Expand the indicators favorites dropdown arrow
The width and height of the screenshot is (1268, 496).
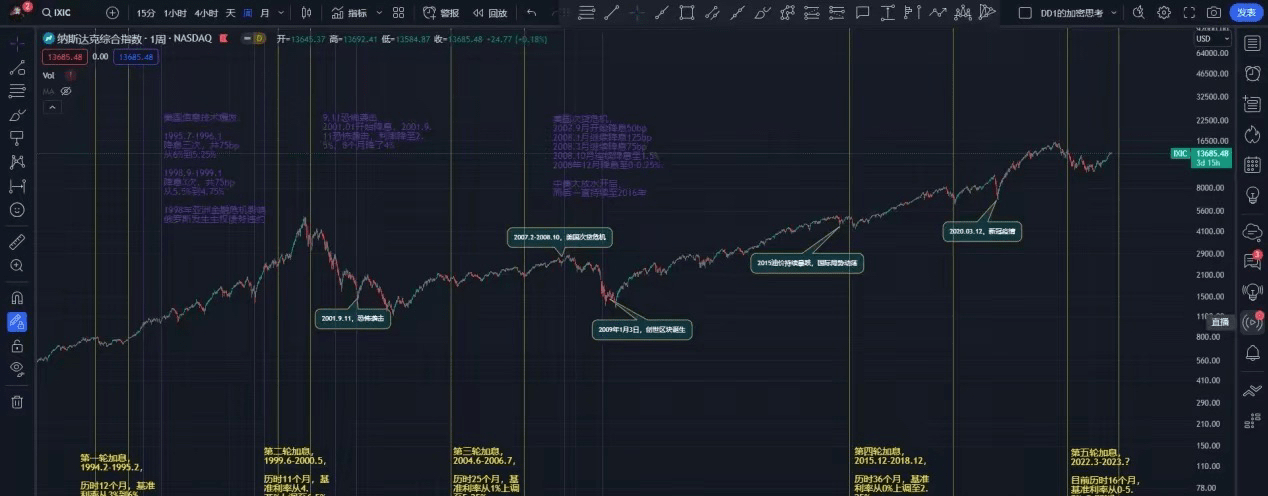coord(377,13)
